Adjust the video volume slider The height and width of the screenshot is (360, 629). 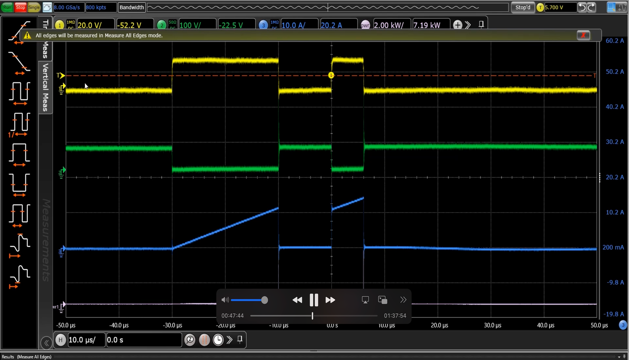(249, 300)
